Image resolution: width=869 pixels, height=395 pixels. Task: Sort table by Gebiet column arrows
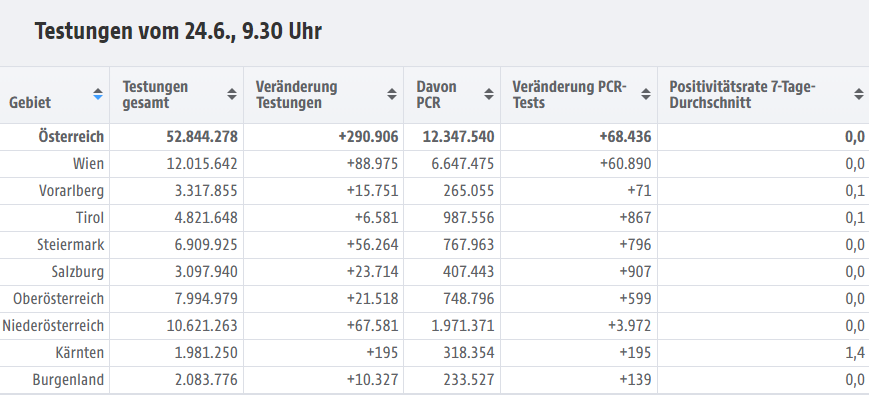coord(98,94)
